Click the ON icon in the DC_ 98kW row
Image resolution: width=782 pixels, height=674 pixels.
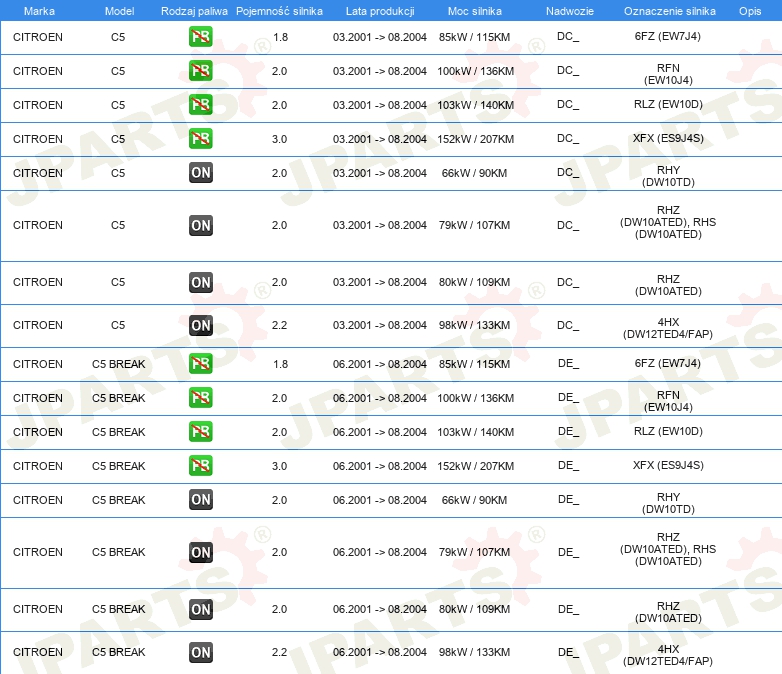pos(201,326)
